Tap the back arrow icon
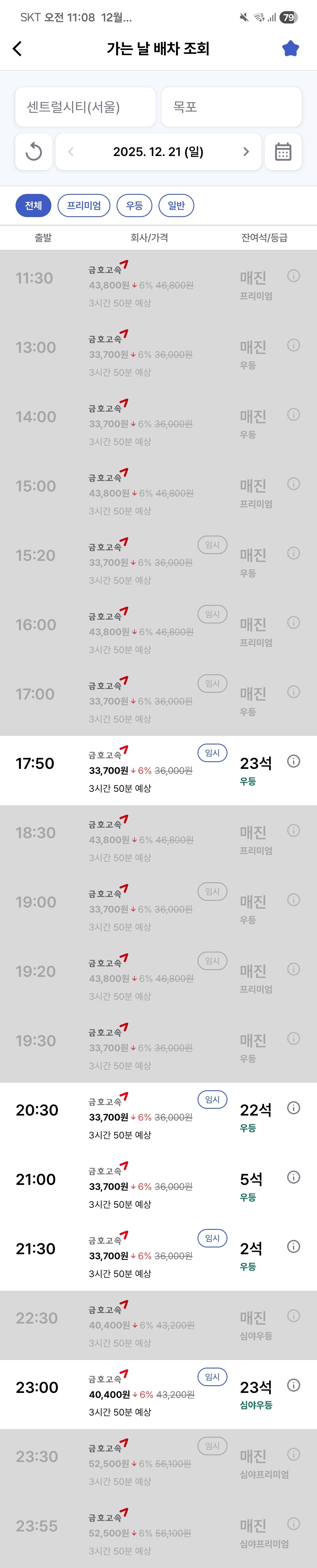Screen dimensions: 317x1568 (18, 49)
